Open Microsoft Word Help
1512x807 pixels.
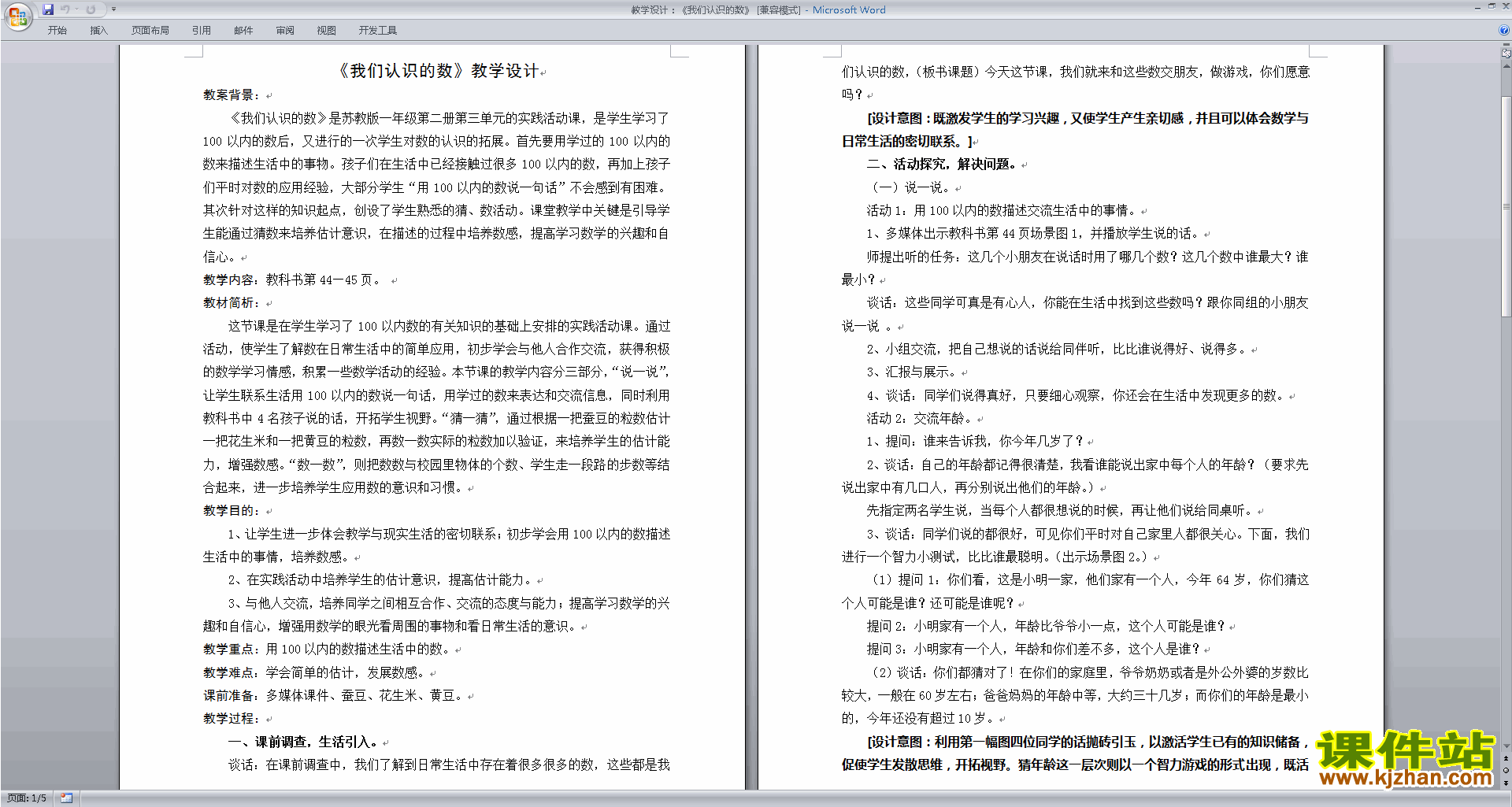point(1504,30)
